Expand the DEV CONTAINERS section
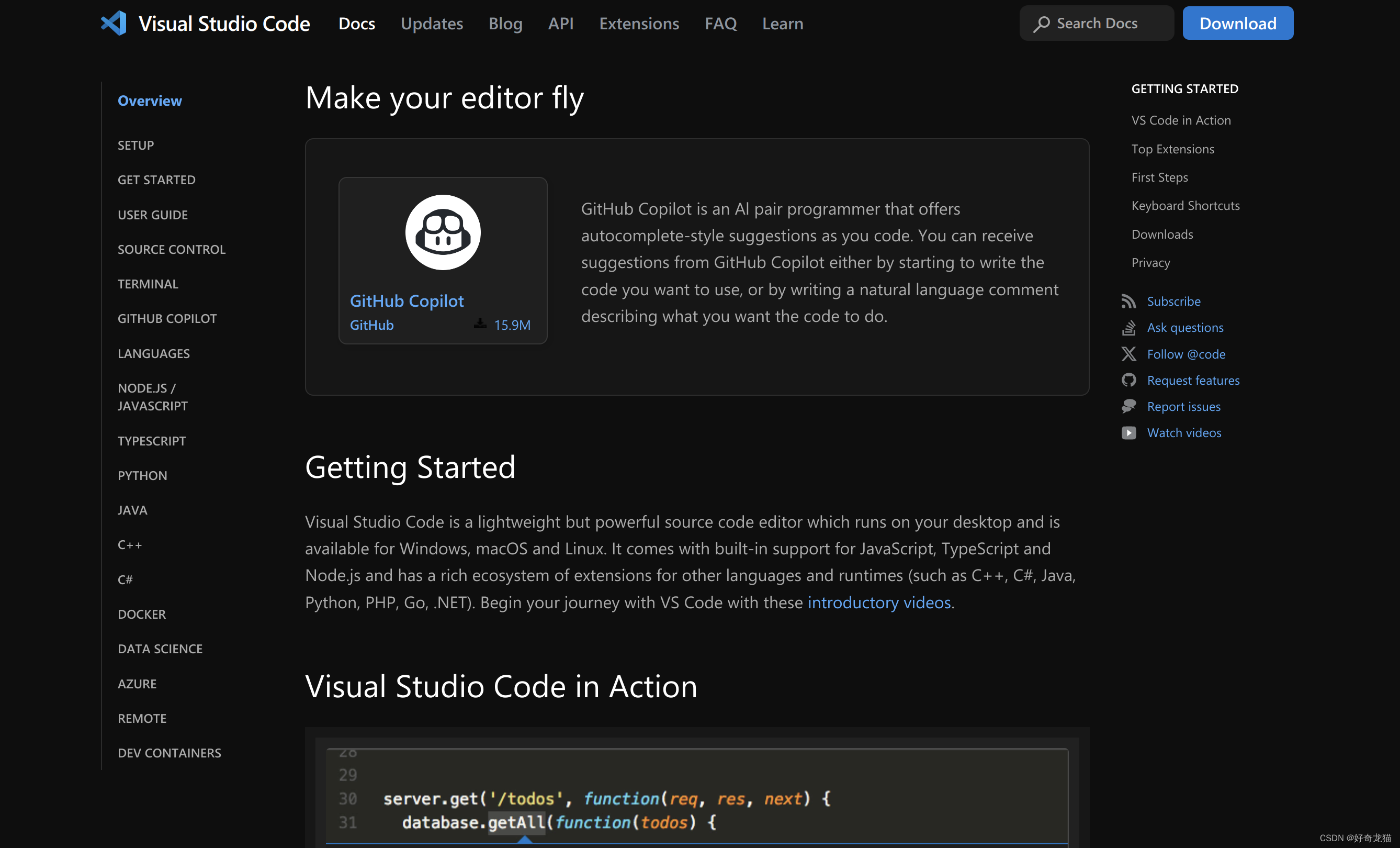Screen dimensions: 1400x848 [x=169, y=754]
